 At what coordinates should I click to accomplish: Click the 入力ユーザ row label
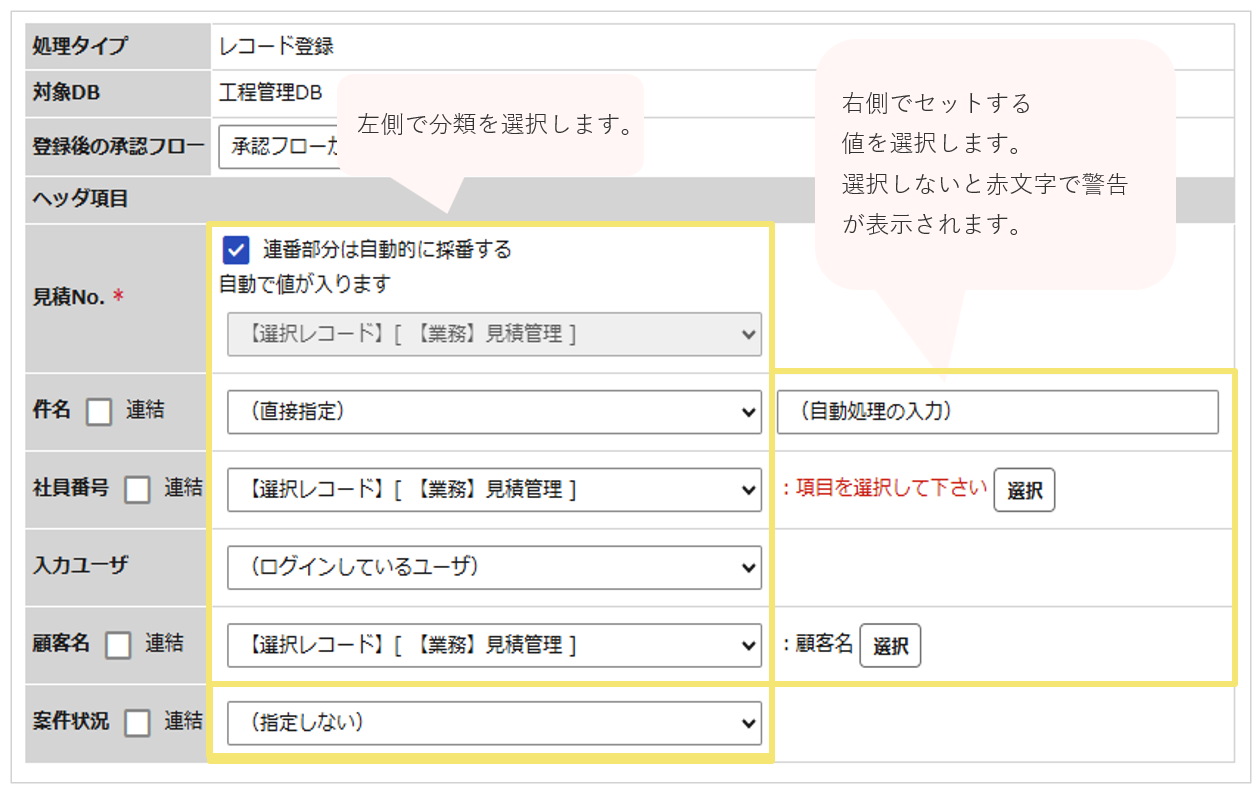(x=81, y=565)
